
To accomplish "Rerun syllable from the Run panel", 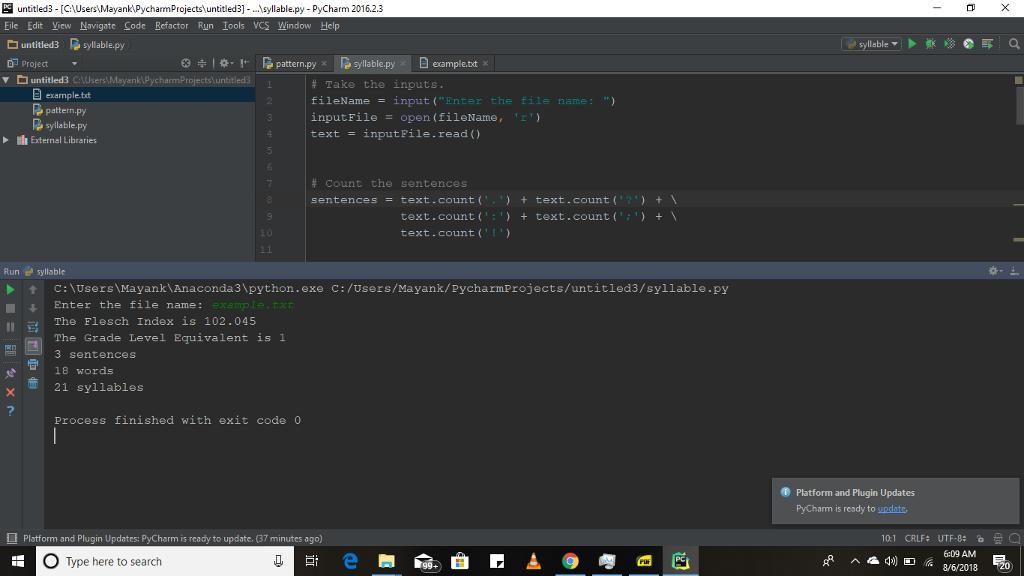I will click(x=11, y=289).
